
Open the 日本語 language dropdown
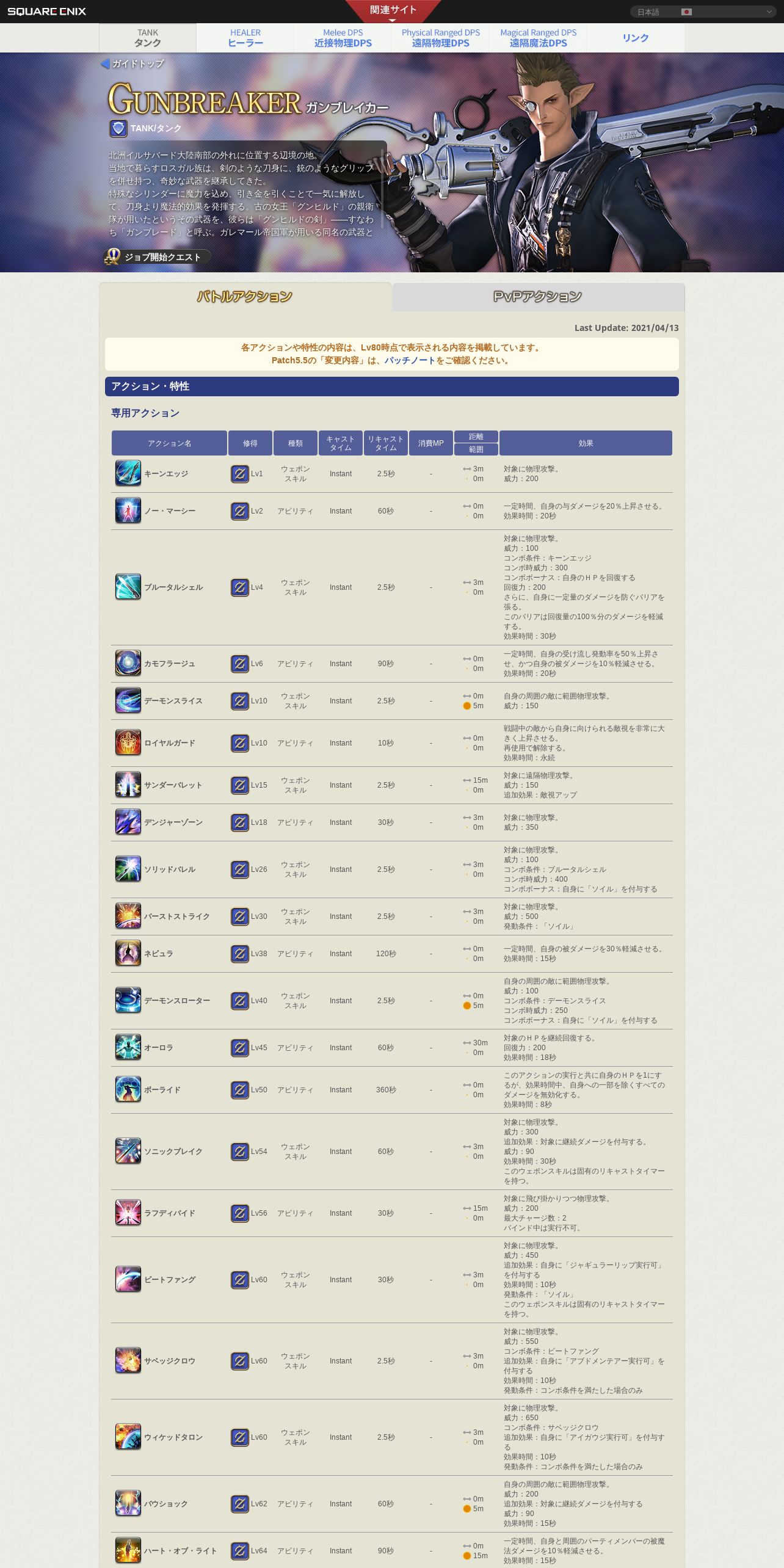[x=703, y=12]
